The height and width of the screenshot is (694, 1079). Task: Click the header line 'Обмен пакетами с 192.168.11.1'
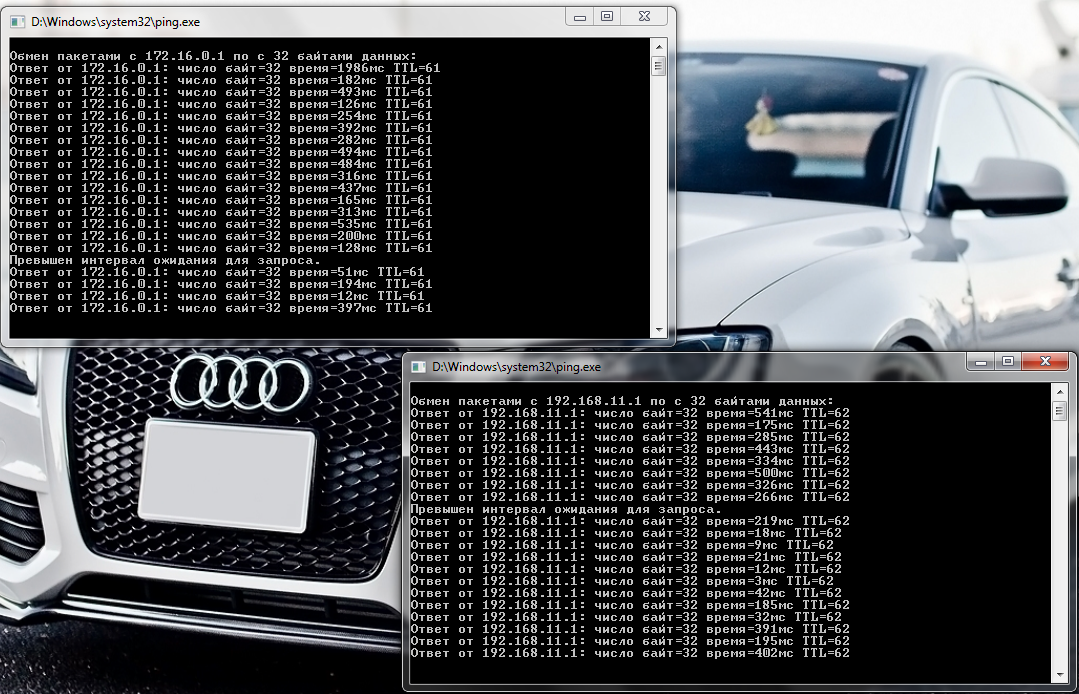click(622, 401)
